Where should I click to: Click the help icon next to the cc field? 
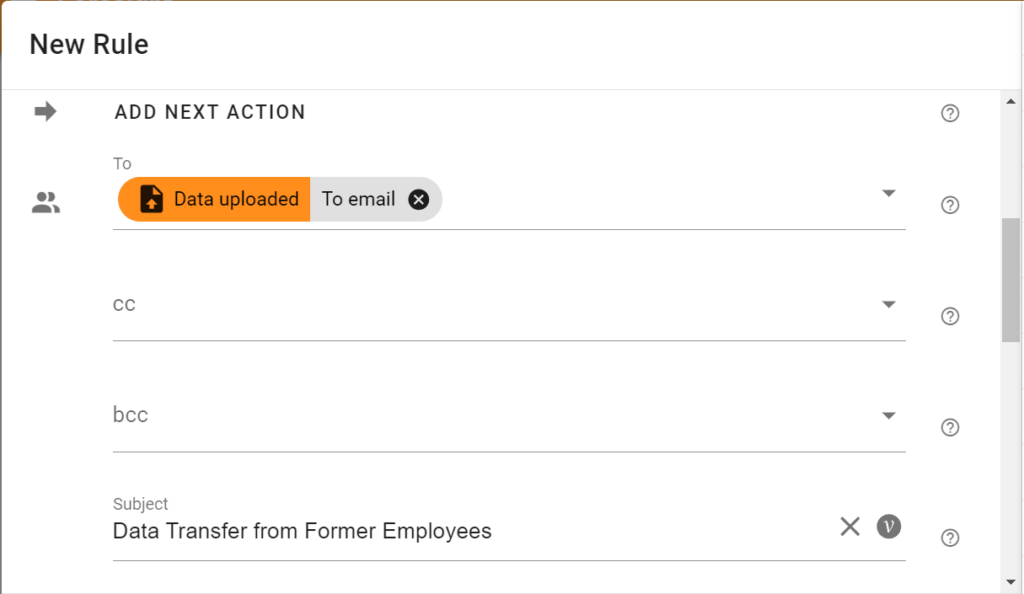pyautogui.click(x=950, y=316)
